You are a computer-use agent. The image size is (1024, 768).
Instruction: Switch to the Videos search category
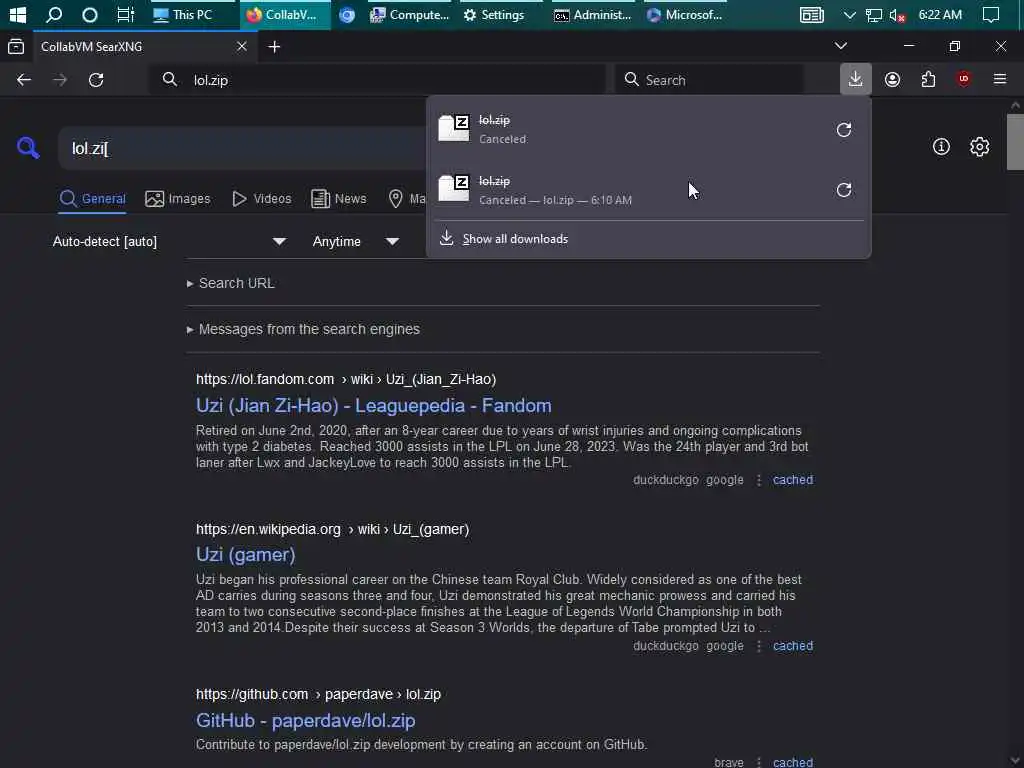point(261,199)
